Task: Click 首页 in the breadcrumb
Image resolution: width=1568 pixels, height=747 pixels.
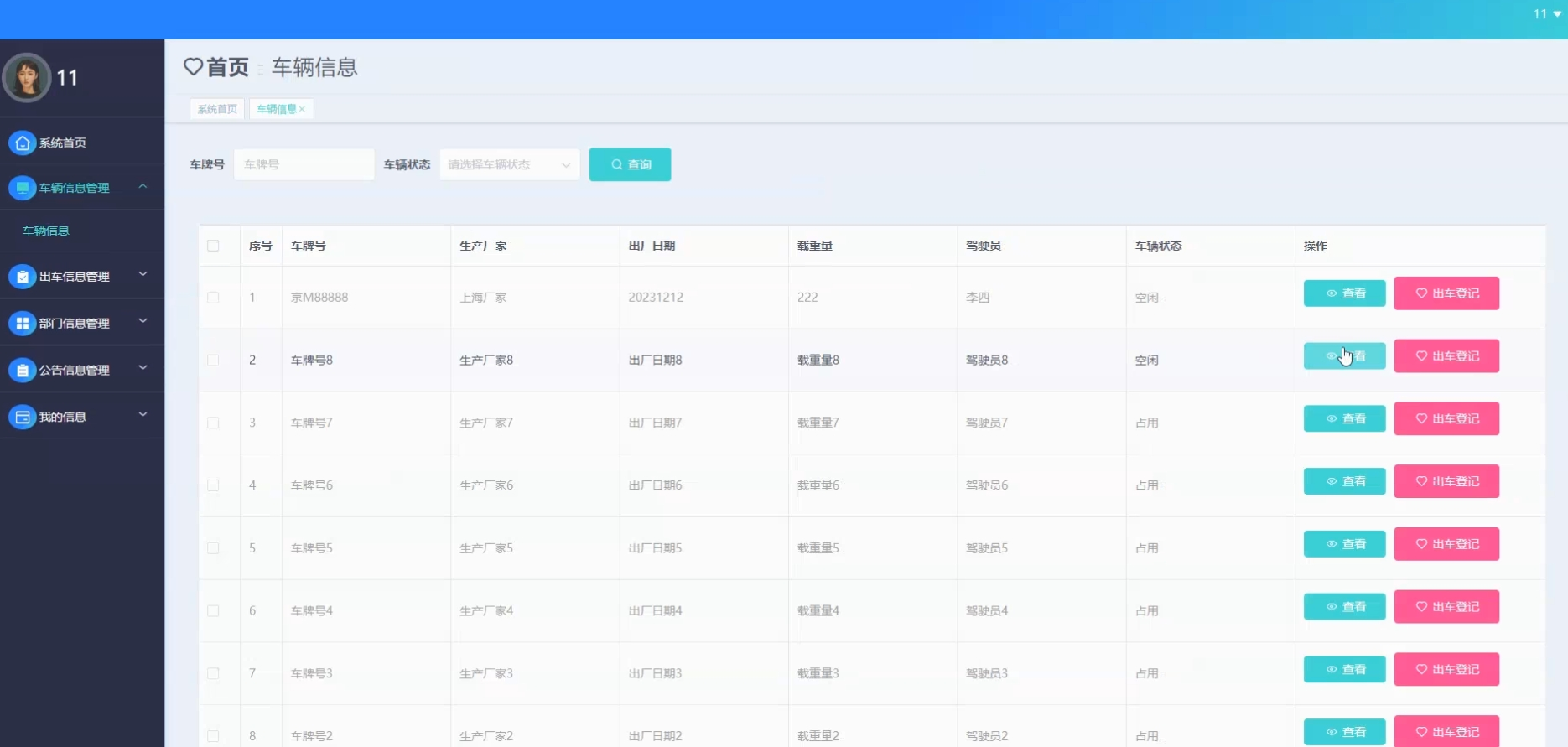Action: point(228,67)
